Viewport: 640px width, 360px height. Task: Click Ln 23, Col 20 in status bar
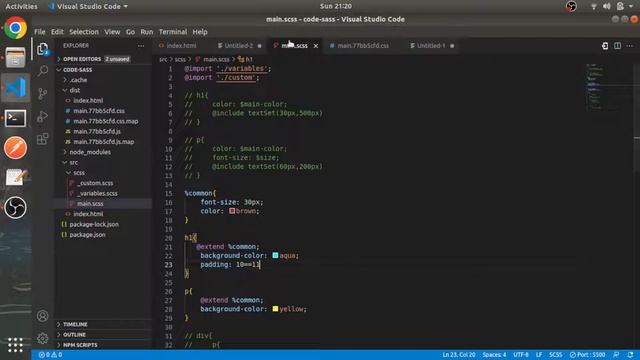pos(459,355)
